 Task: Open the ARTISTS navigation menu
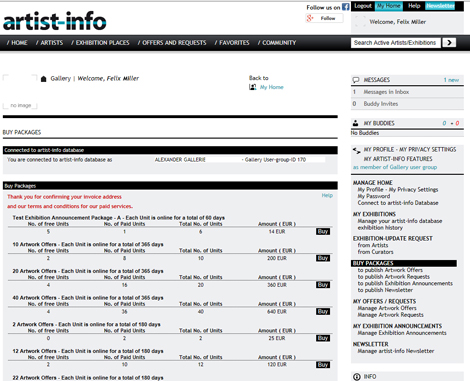coord(49,43)
